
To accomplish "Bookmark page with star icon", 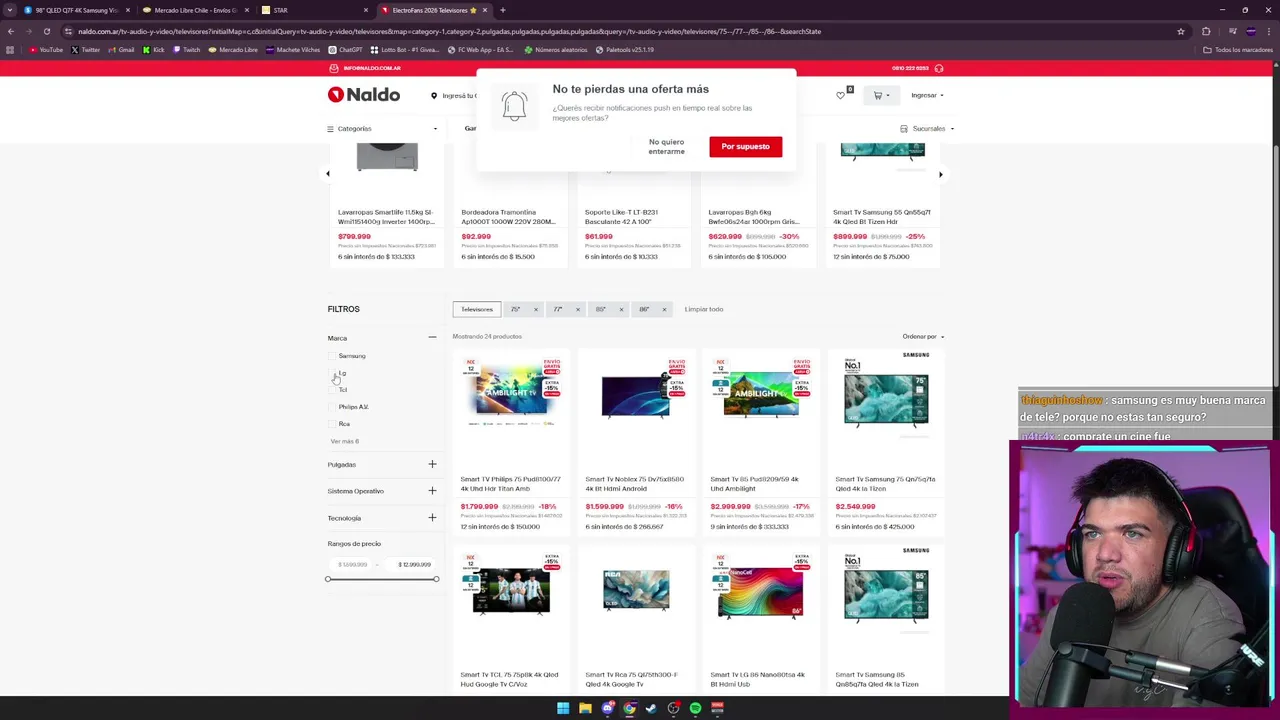I will point(1181,31).
